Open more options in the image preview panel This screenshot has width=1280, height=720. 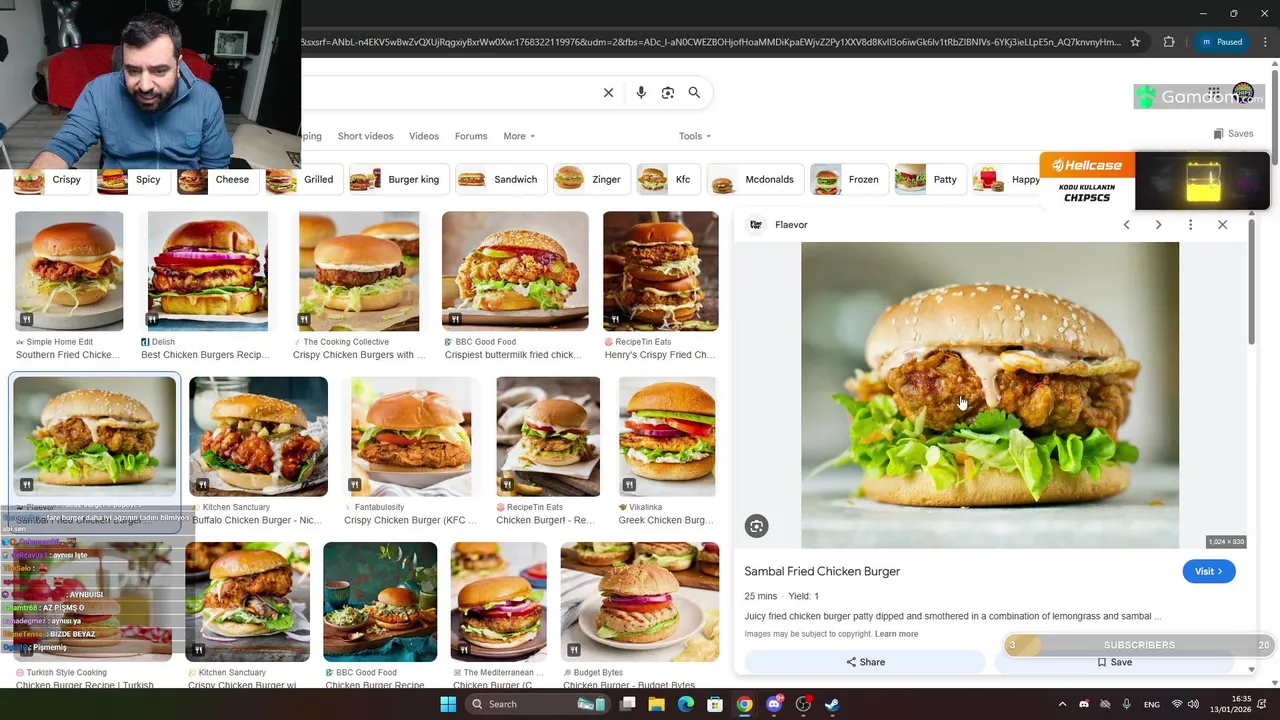[x=1190, y=225]
